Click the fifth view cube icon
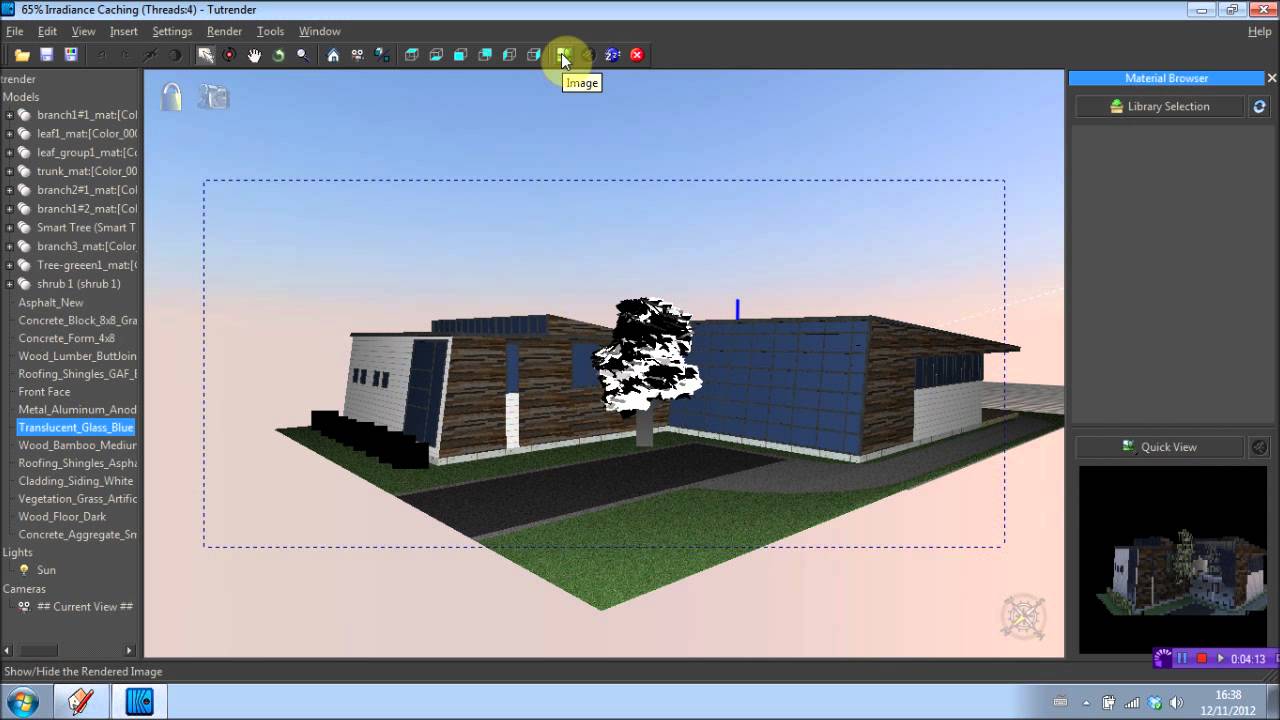 (x=509, y=55)
